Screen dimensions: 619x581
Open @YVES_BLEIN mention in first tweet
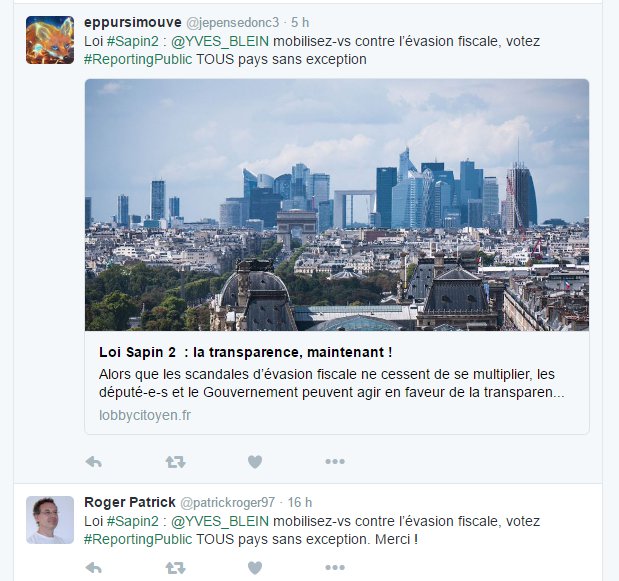pyautogui.click(x=220, y=41)
